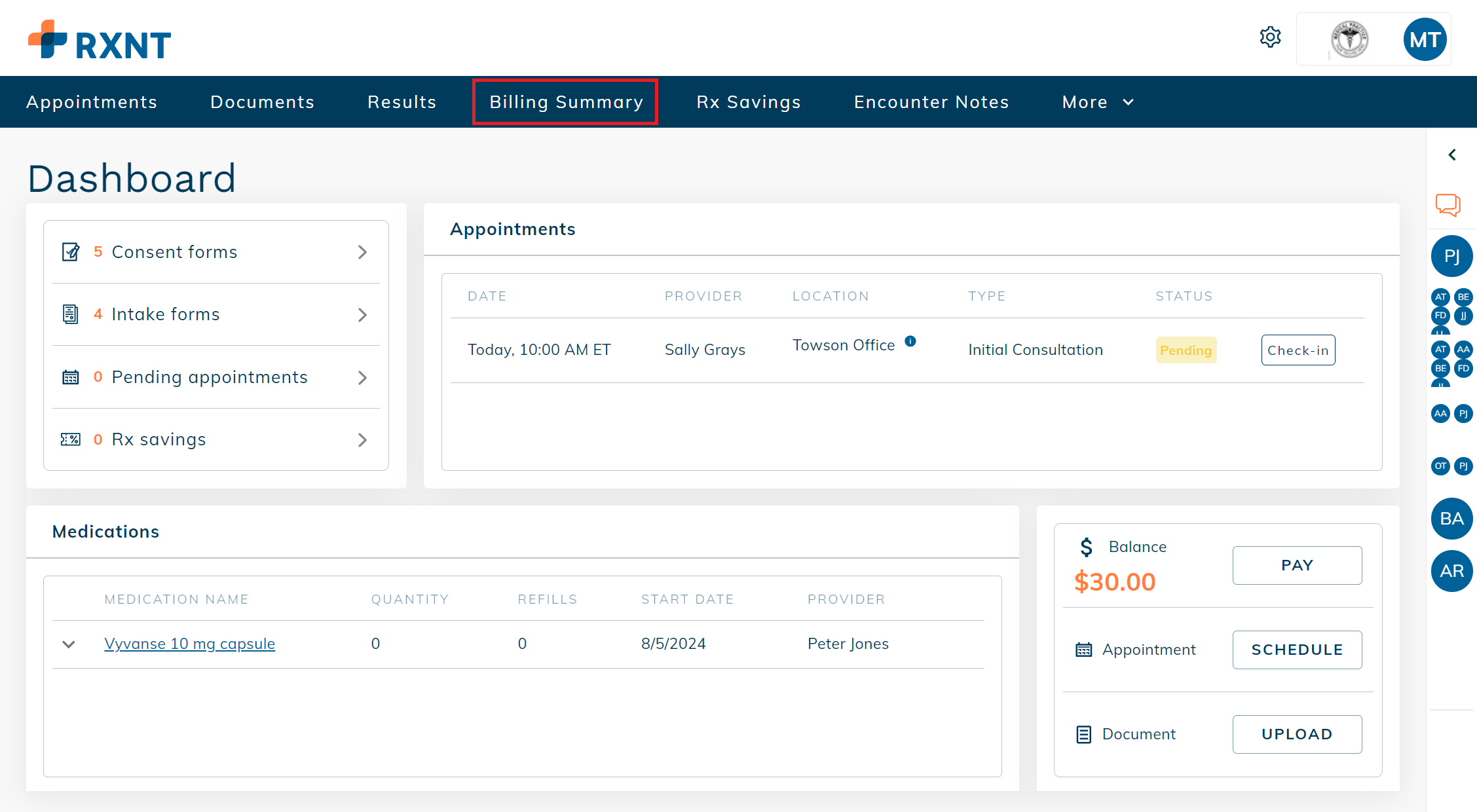Click the MT user avatar
1477x812 pixels.
click(x=1425, y=40)
